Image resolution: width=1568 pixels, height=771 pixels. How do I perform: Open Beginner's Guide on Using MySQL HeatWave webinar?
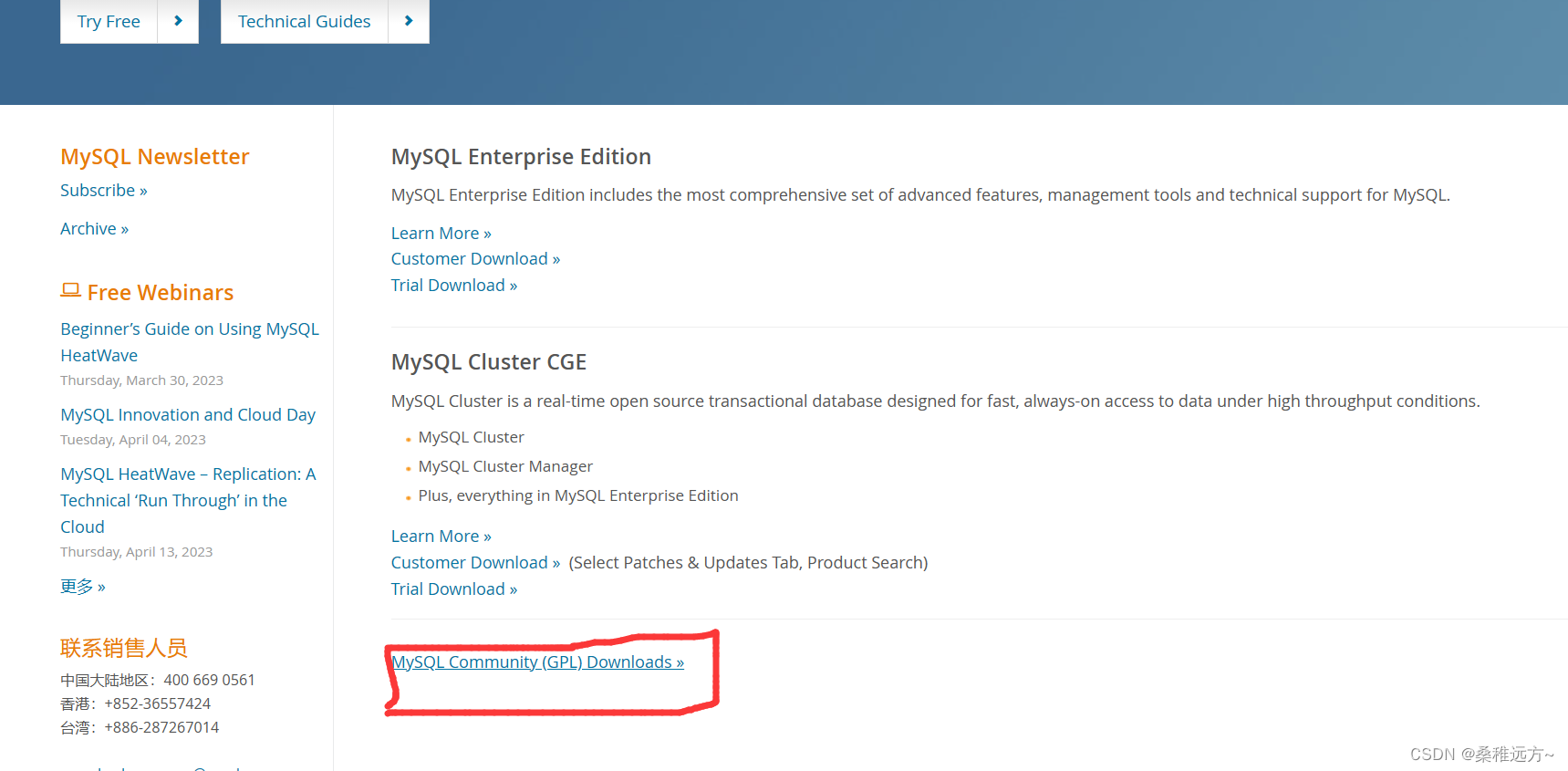tap(190, 342)
